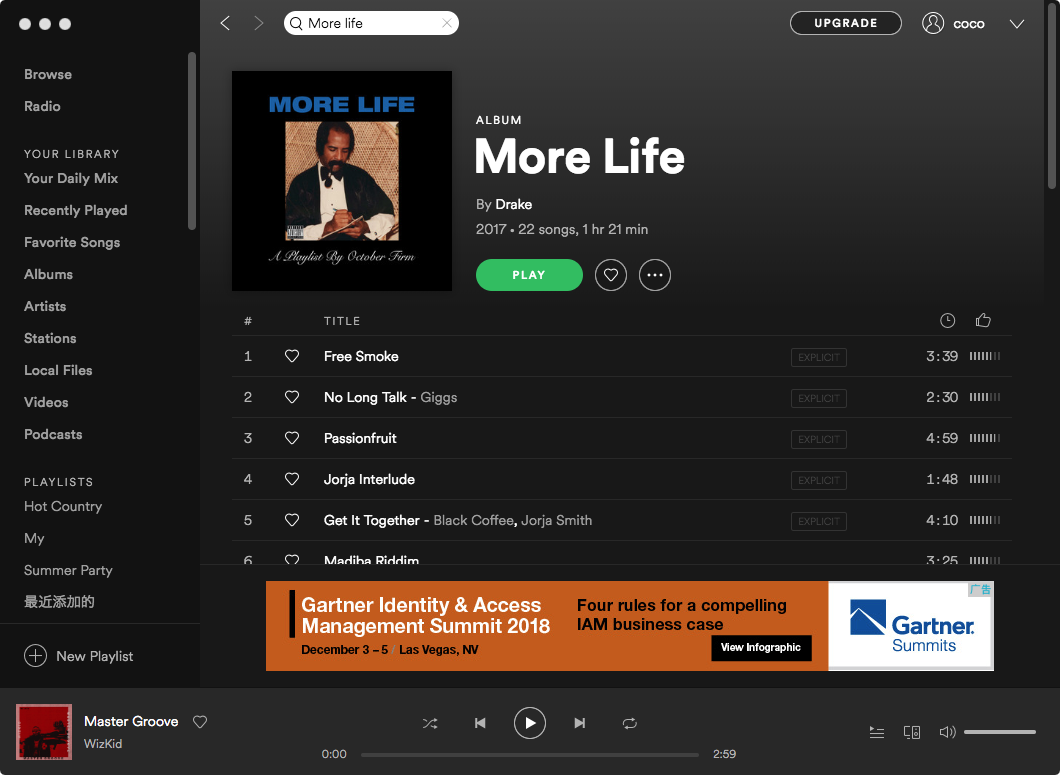Open Radio in the sidebar
This screenshot has height=775, width=1060.
click(43, 106)
